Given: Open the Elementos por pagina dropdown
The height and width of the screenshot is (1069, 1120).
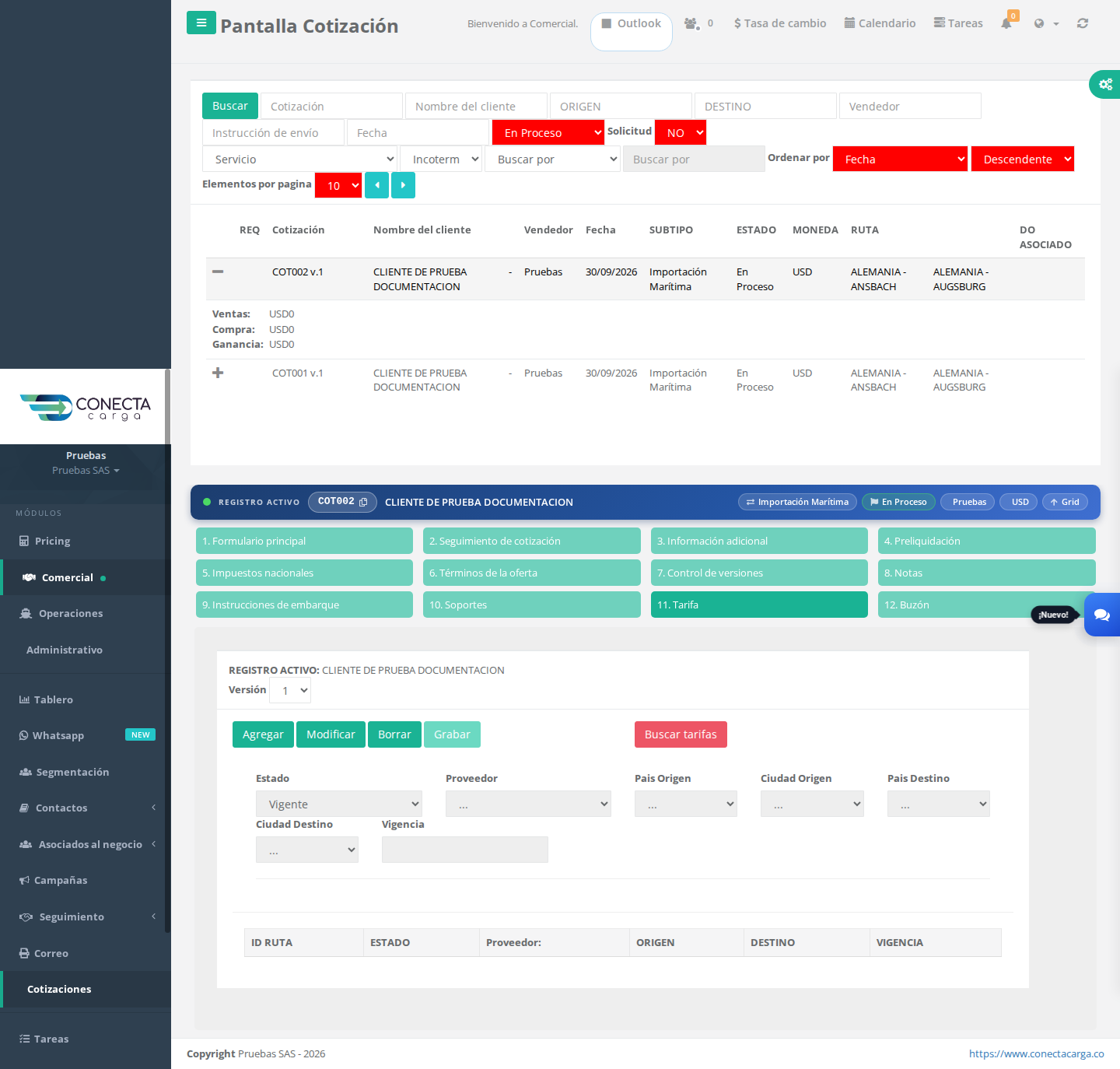Looking at the screenshot, I should click(338, 185).
